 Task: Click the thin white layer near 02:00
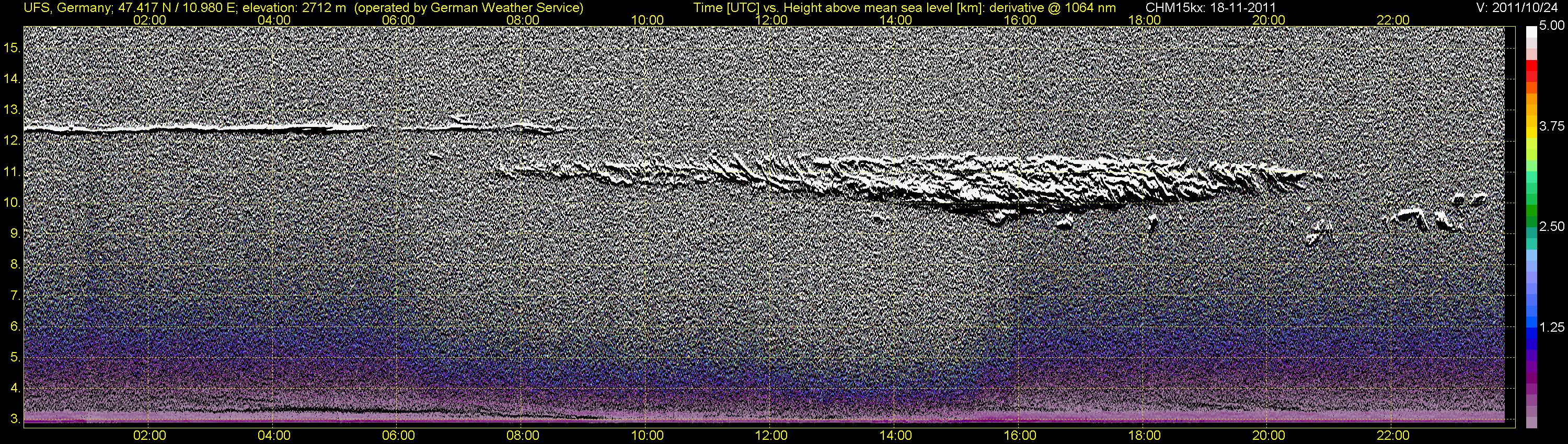pos(201,128)
